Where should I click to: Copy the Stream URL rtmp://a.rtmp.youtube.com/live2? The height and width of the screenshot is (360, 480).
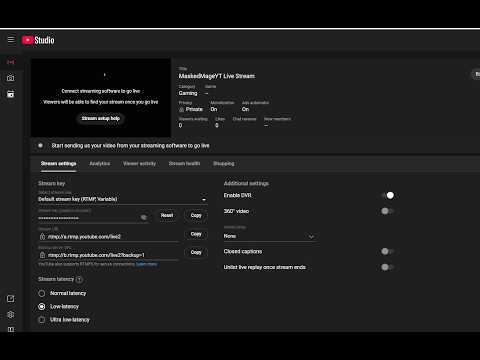tap(196, 234)
